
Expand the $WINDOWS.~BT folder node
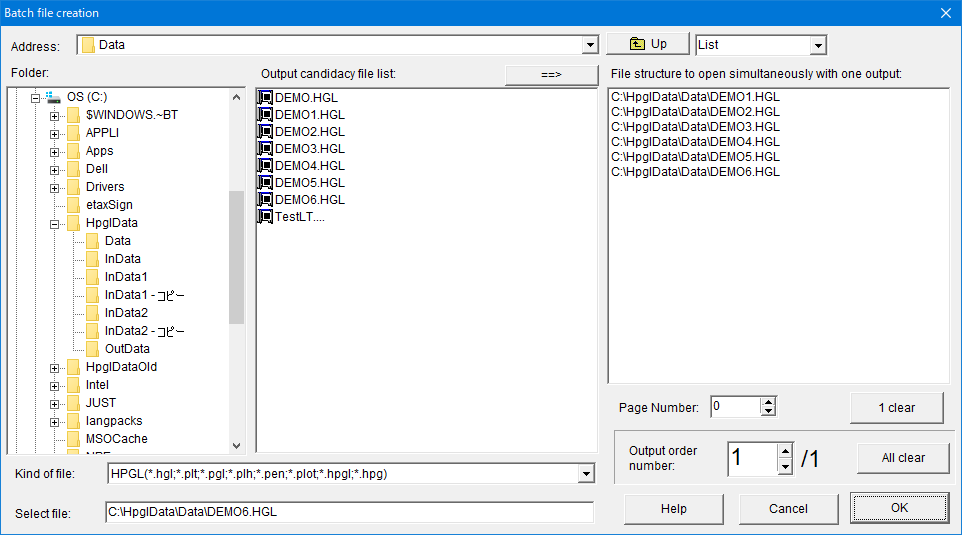[55, 116]
